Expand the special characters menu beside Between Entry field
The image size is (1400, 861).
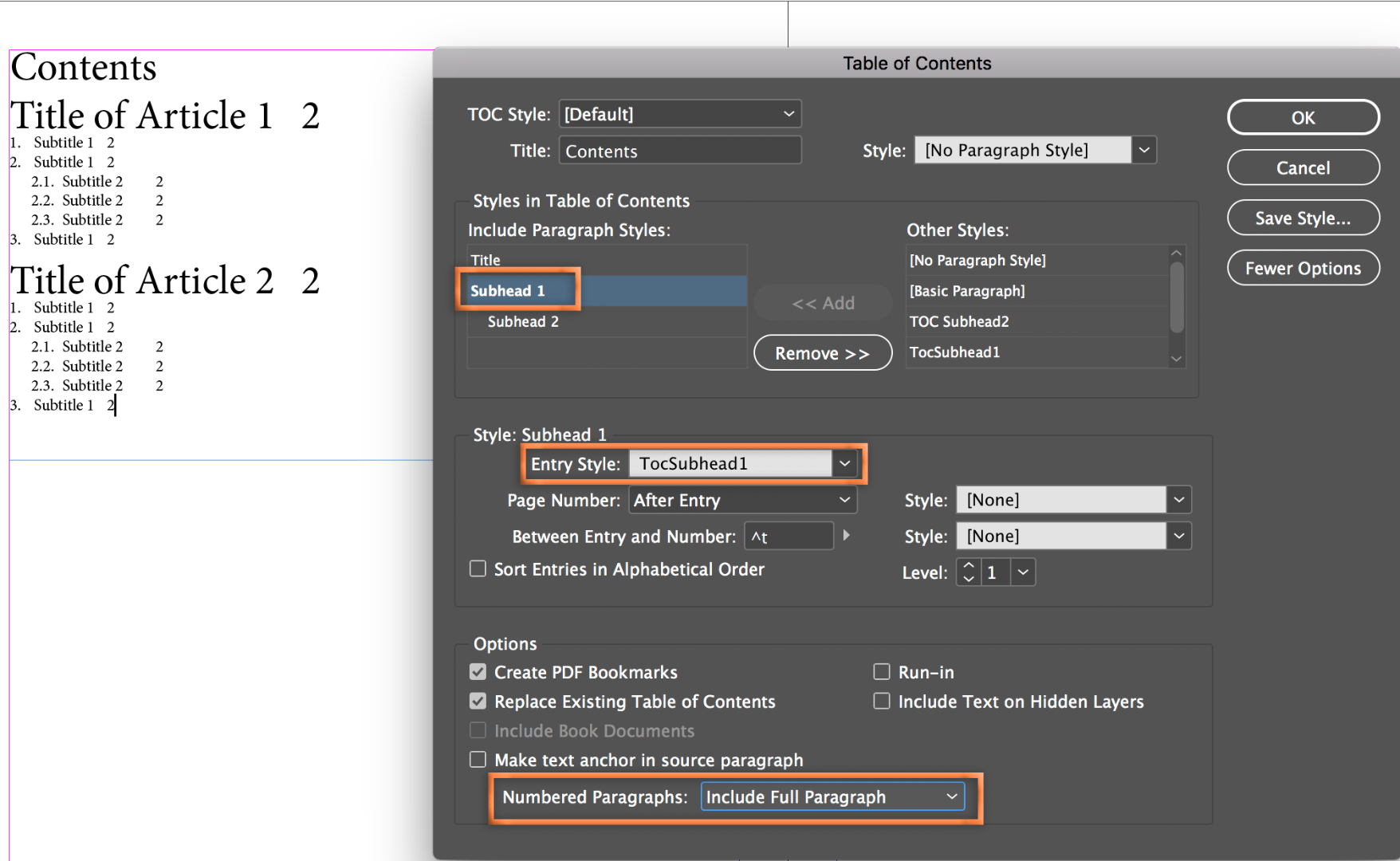click(847, 536)
